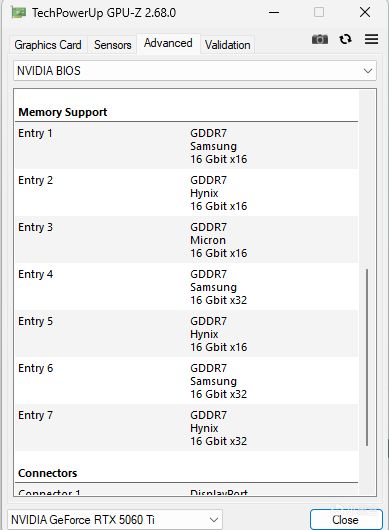Open the NVIDIA GeForce RTX 5060 Ti selector

pos(115,519)
